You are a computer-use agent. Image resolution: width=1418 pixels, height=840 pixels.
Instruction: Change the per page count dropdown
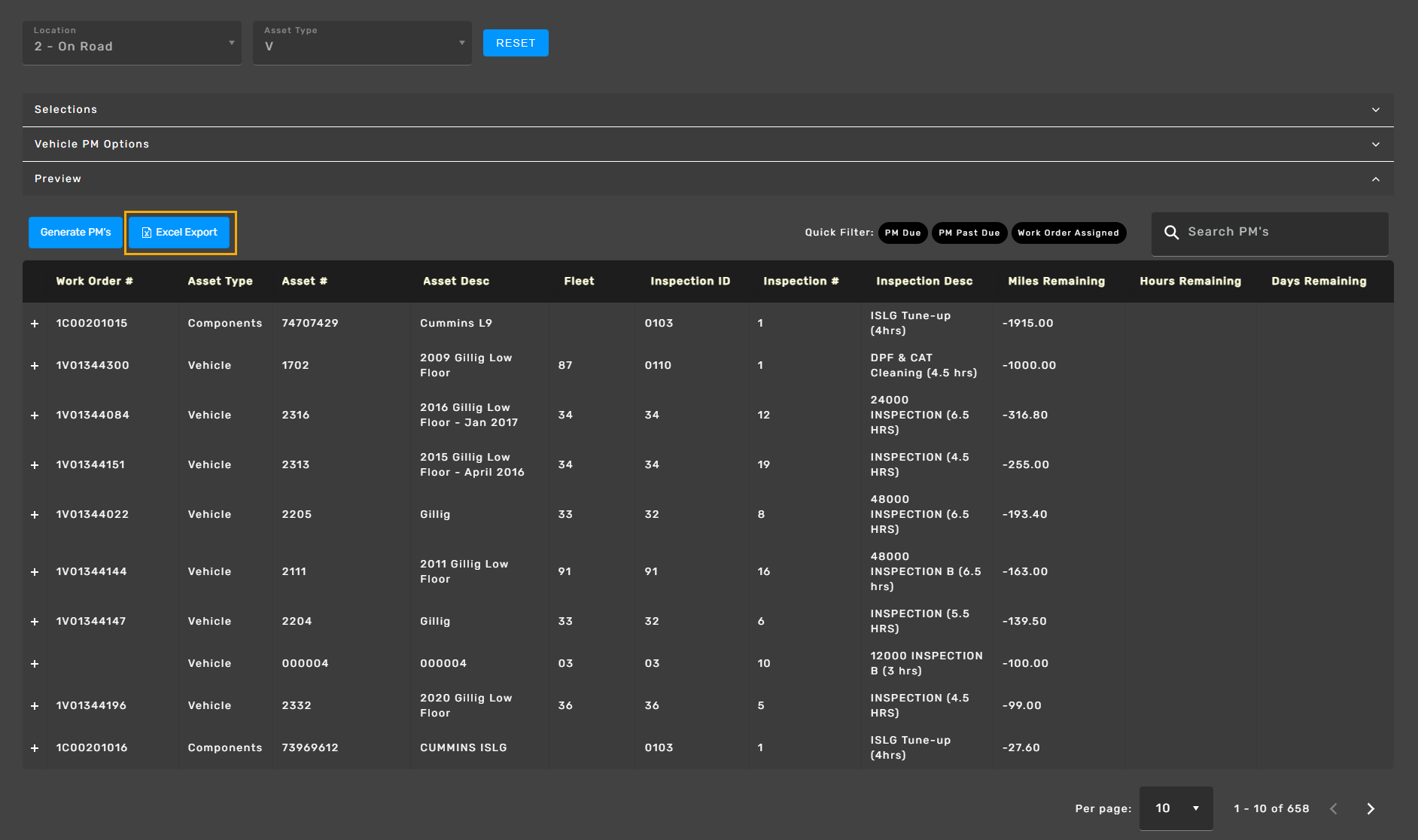click(1176, 808)
